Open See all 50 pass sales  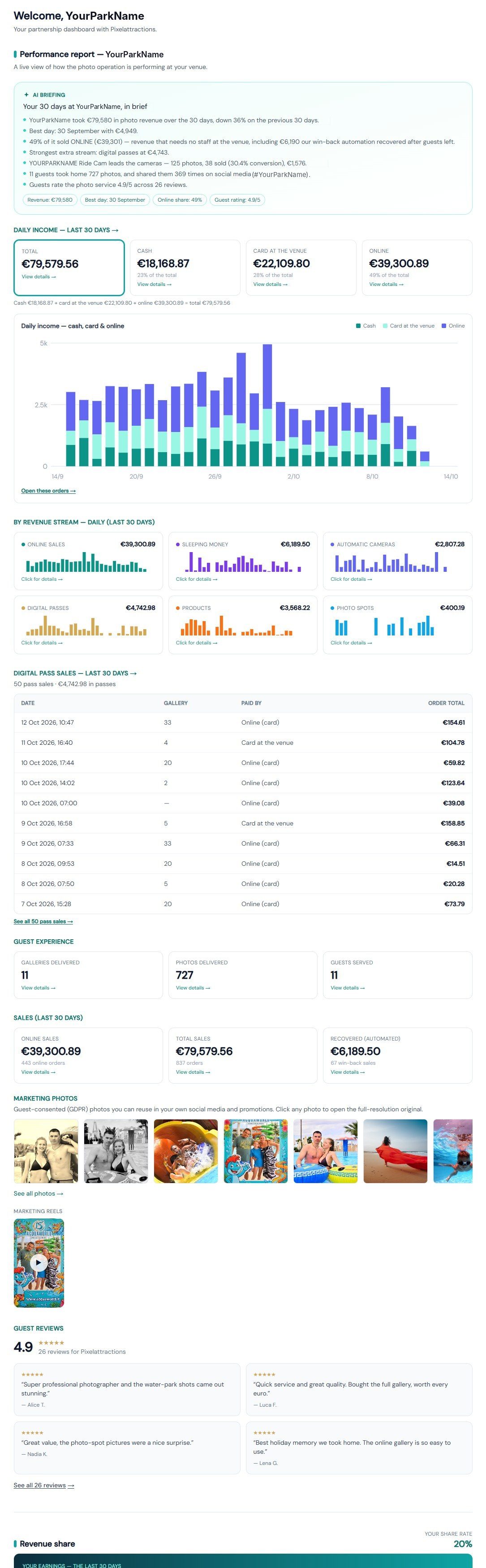click(43, 921)
